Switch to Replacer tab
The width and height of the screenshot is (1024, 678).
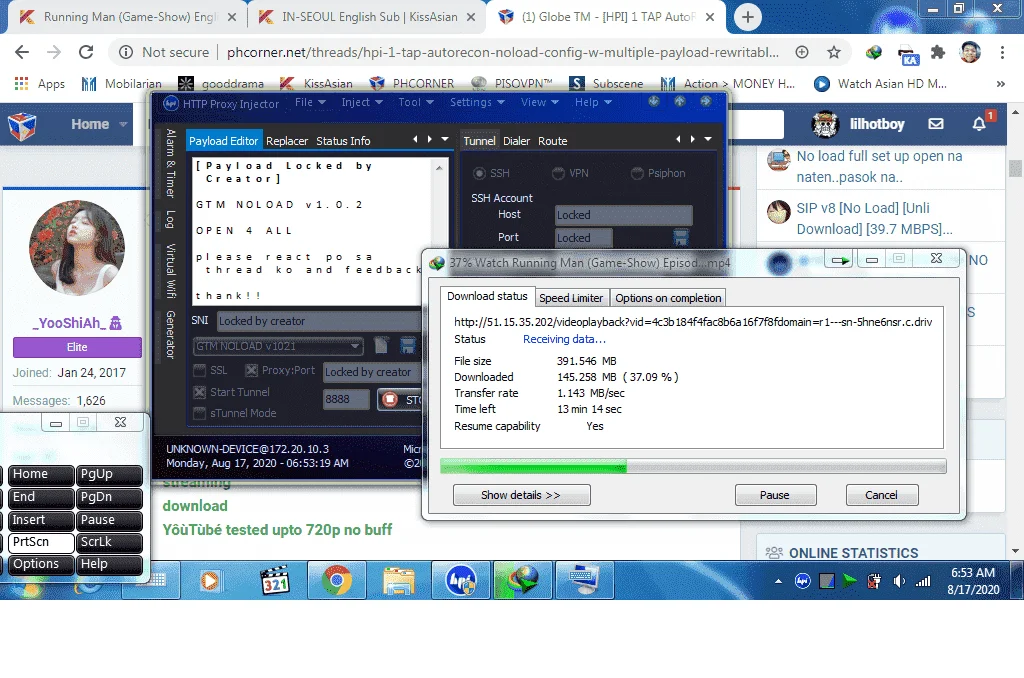click(287, 140)
